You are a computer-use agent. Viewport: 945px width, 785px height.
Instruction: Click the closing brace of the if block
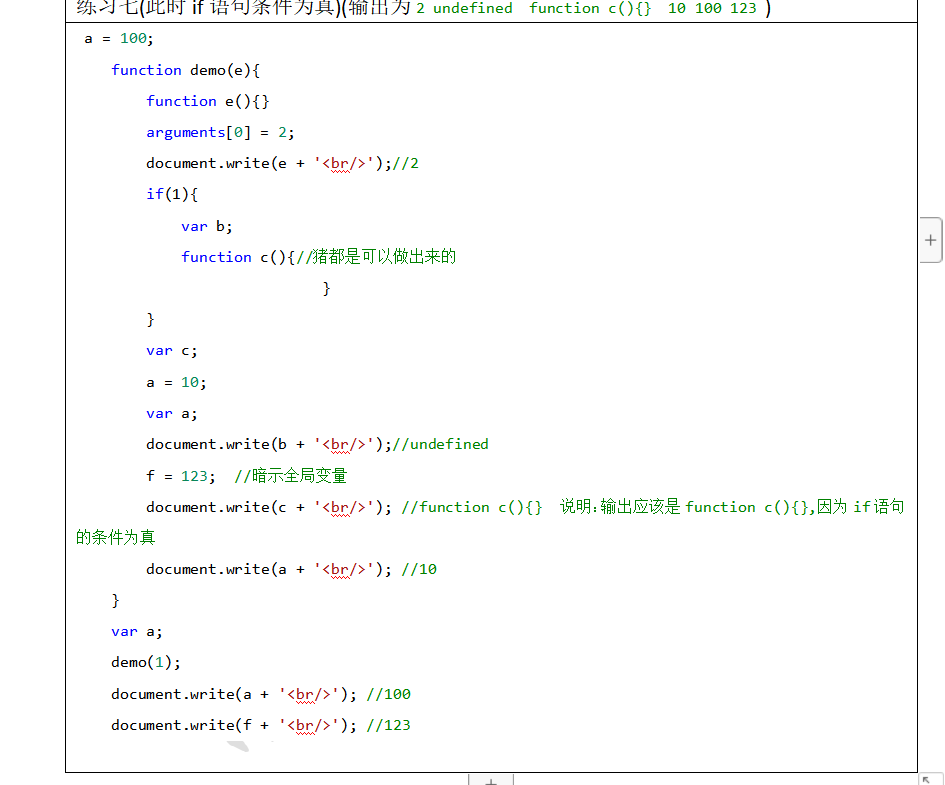tap(151, 319)
